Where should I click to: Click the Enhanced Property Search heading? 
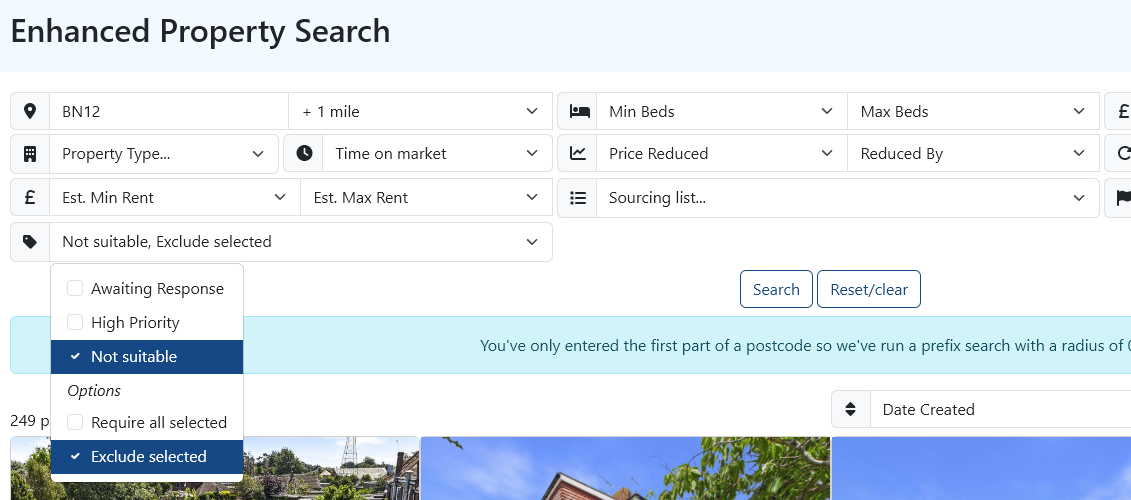201,32
